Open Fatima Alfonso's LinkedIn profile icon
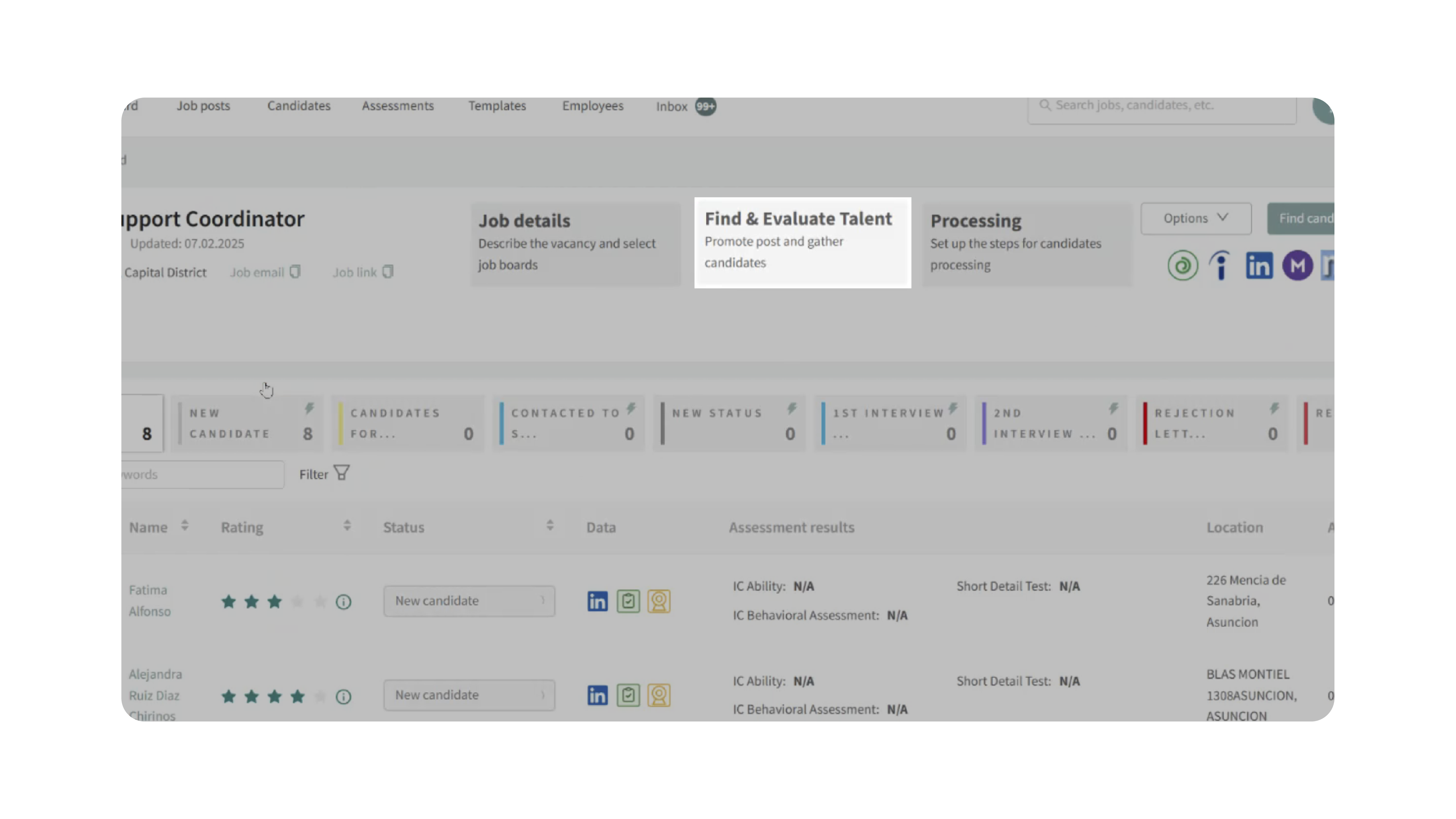The height and width of the screenshot is (819, 1456). click(597, 601)
